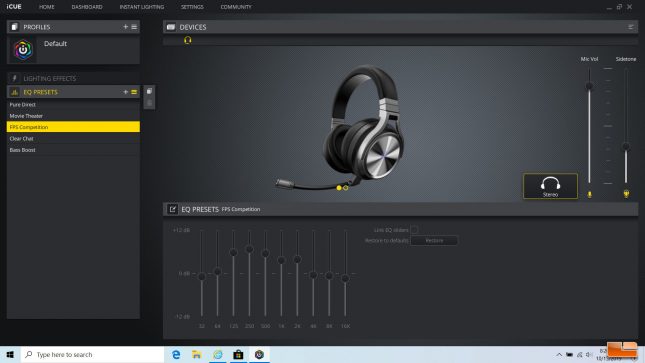Open the EQ Presets list menu
The height and width of the screenshot is (363, 645).
(x=134, y=92)
